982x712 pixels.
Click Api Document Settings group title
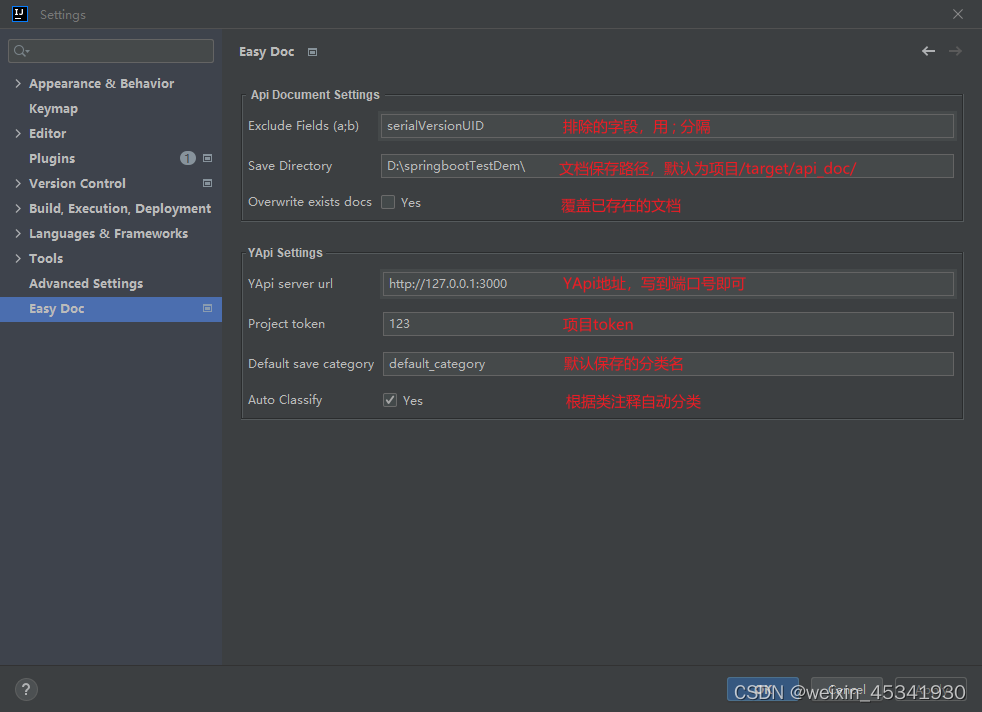[315, 95]
